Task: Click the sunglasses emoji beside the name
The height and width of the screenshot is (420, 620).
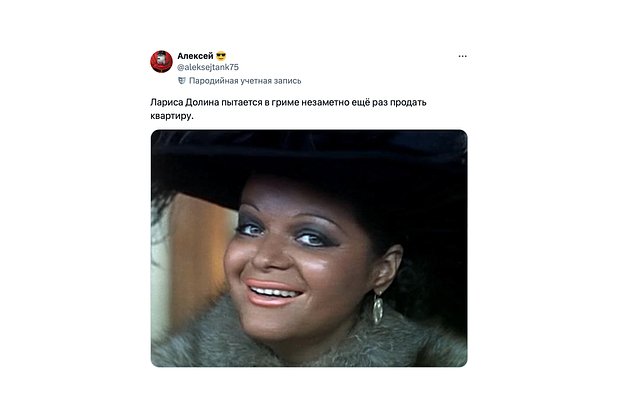Action: 221,56
